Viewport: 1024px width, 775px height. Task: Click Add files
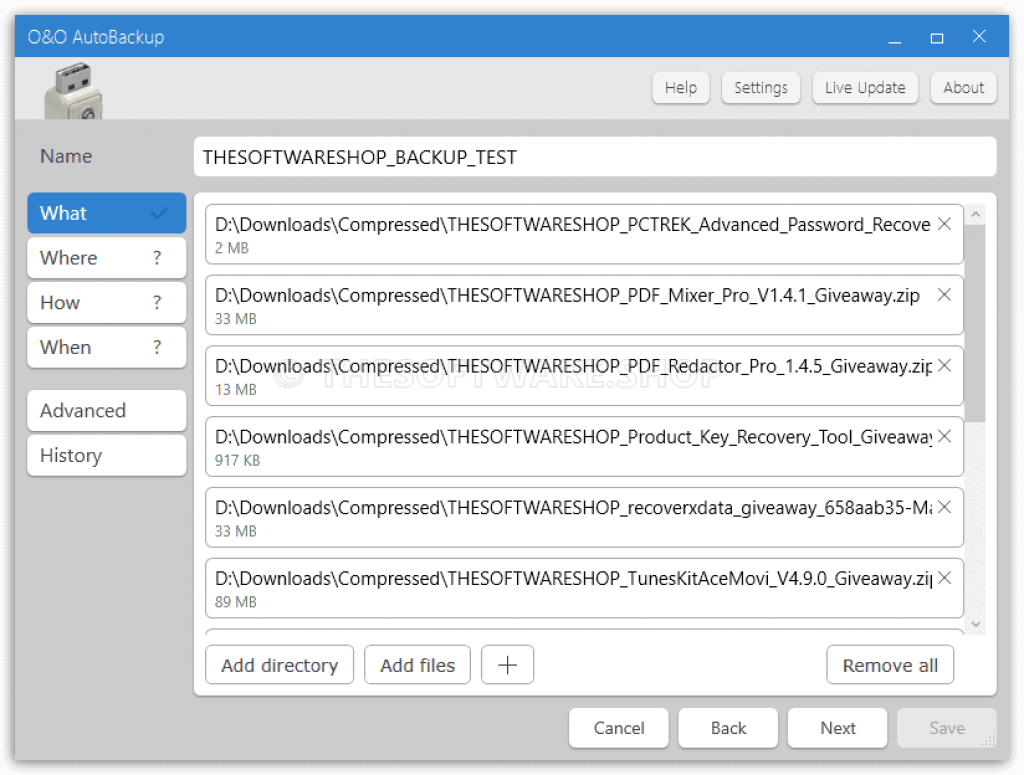[x=417, y=665]
